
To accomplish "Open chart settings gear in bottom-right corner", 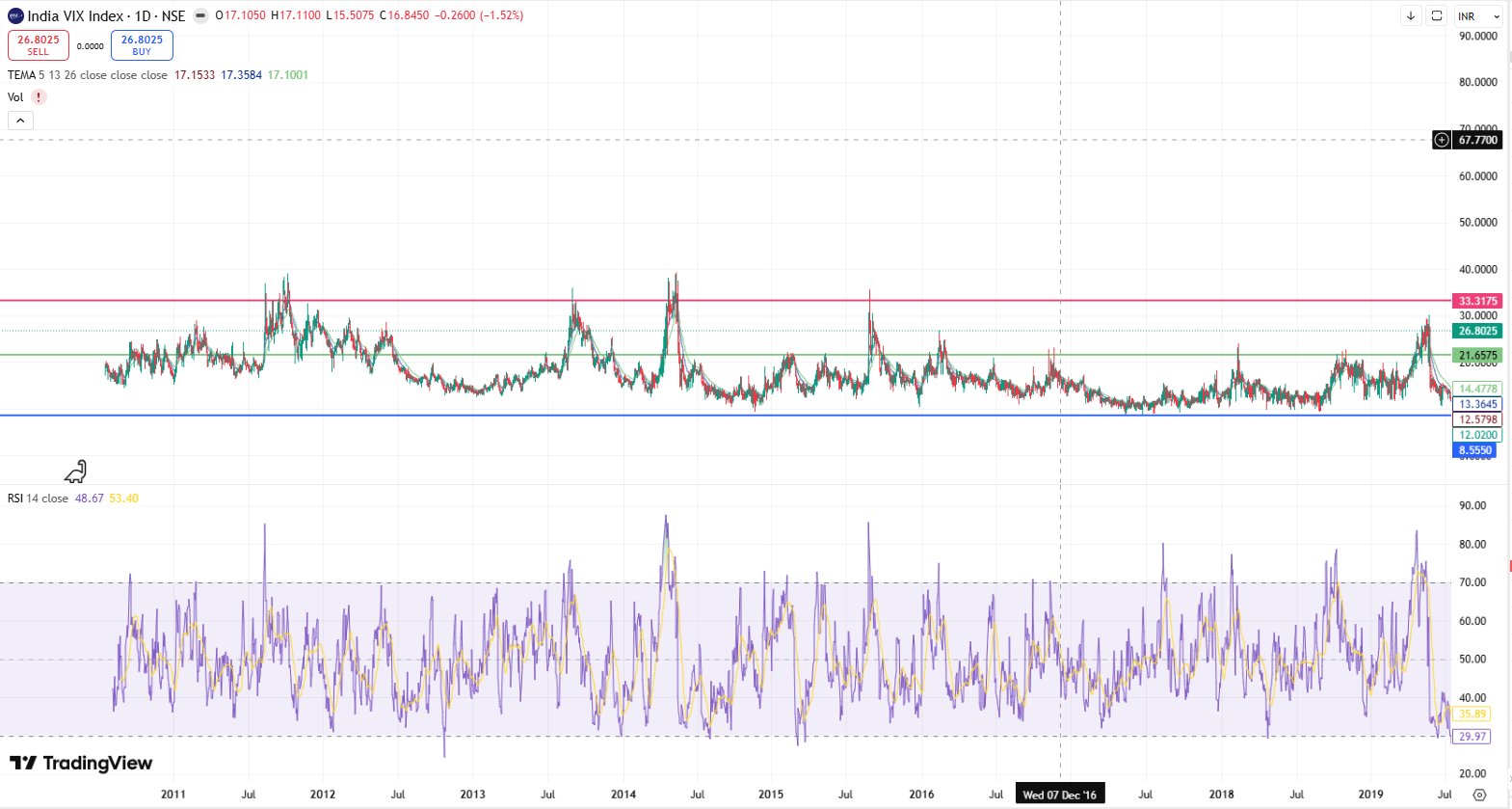I will pos(1479,795).
